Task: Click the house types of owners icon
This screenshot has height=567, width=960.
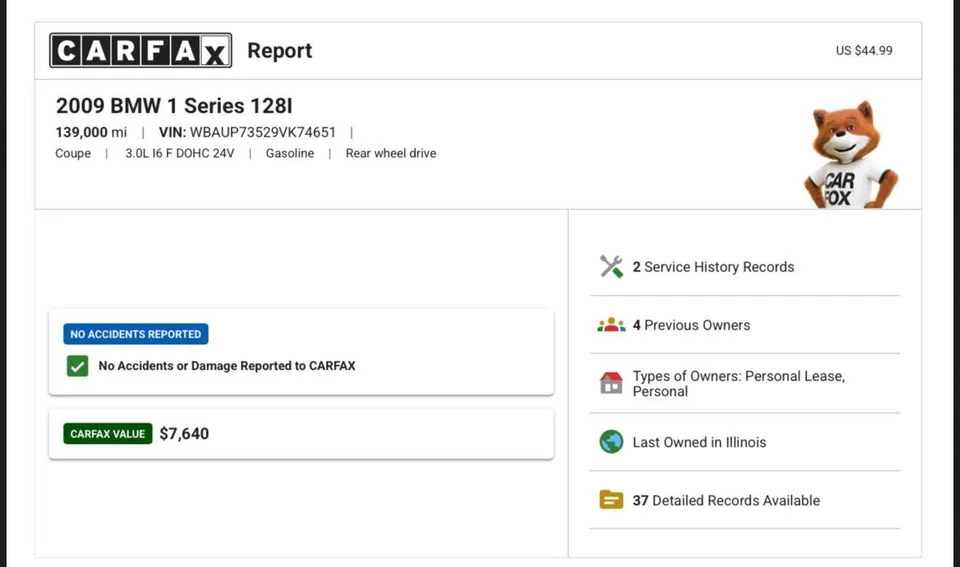Action: (611, 383)
